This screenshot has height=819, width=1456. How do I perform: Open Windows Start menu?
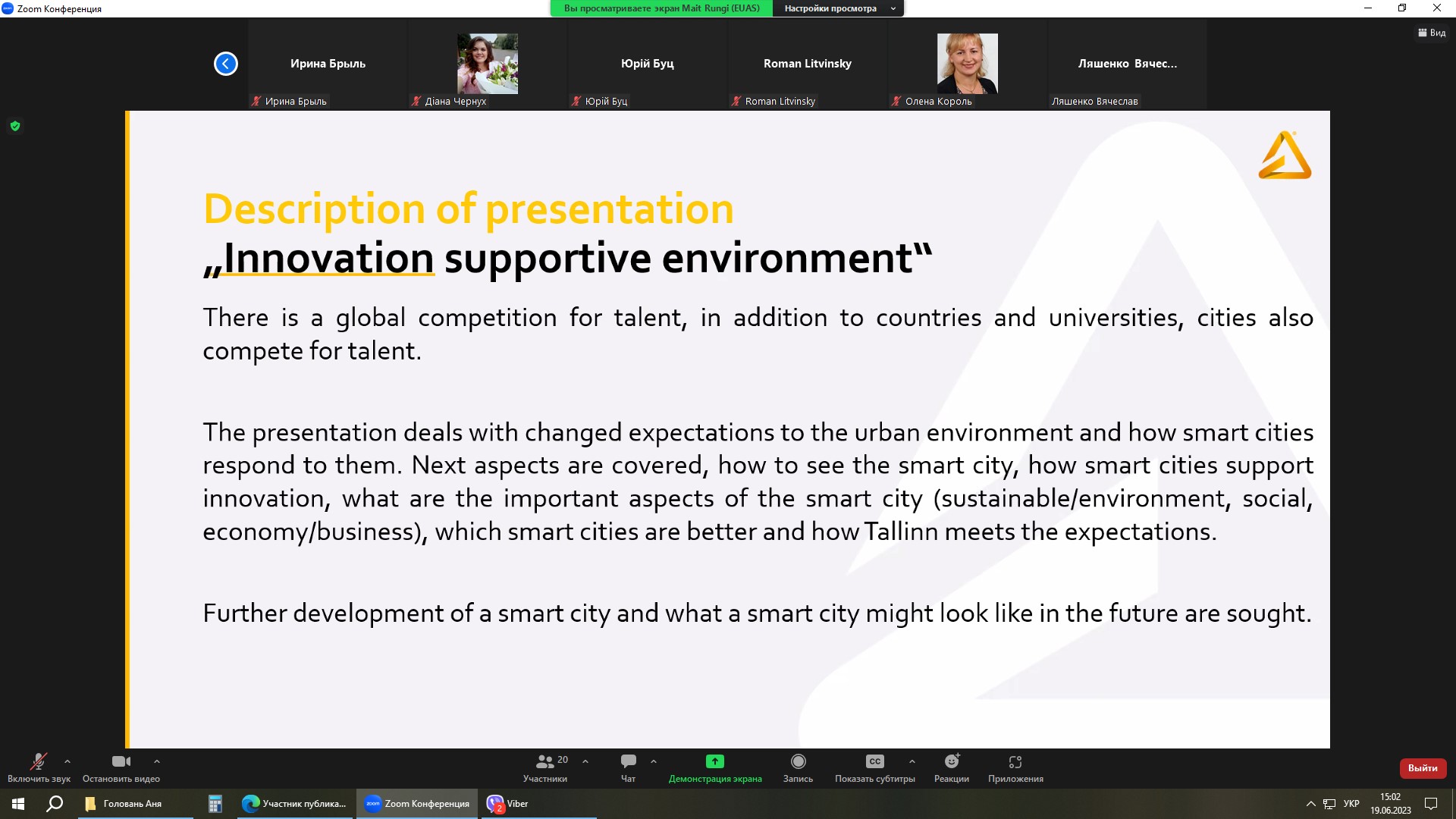pos(18,804)
